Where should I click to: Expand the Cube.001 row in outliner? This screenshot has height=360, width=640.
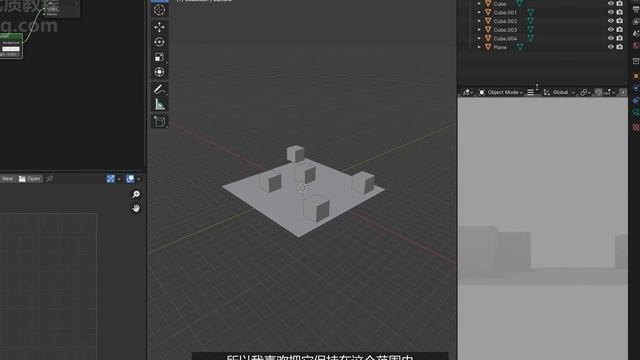pyautogui.click(x=479, y=12)
